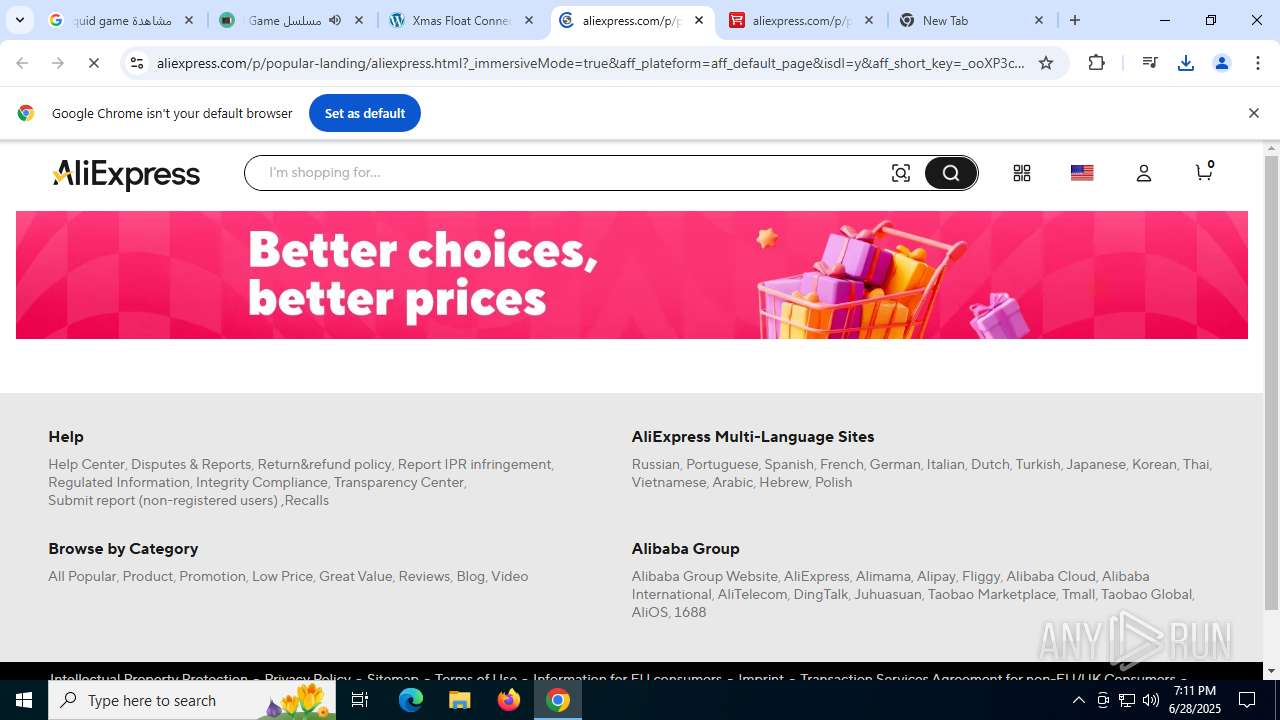
Task: Click the black search magnifier button
Action: [950, 173]
